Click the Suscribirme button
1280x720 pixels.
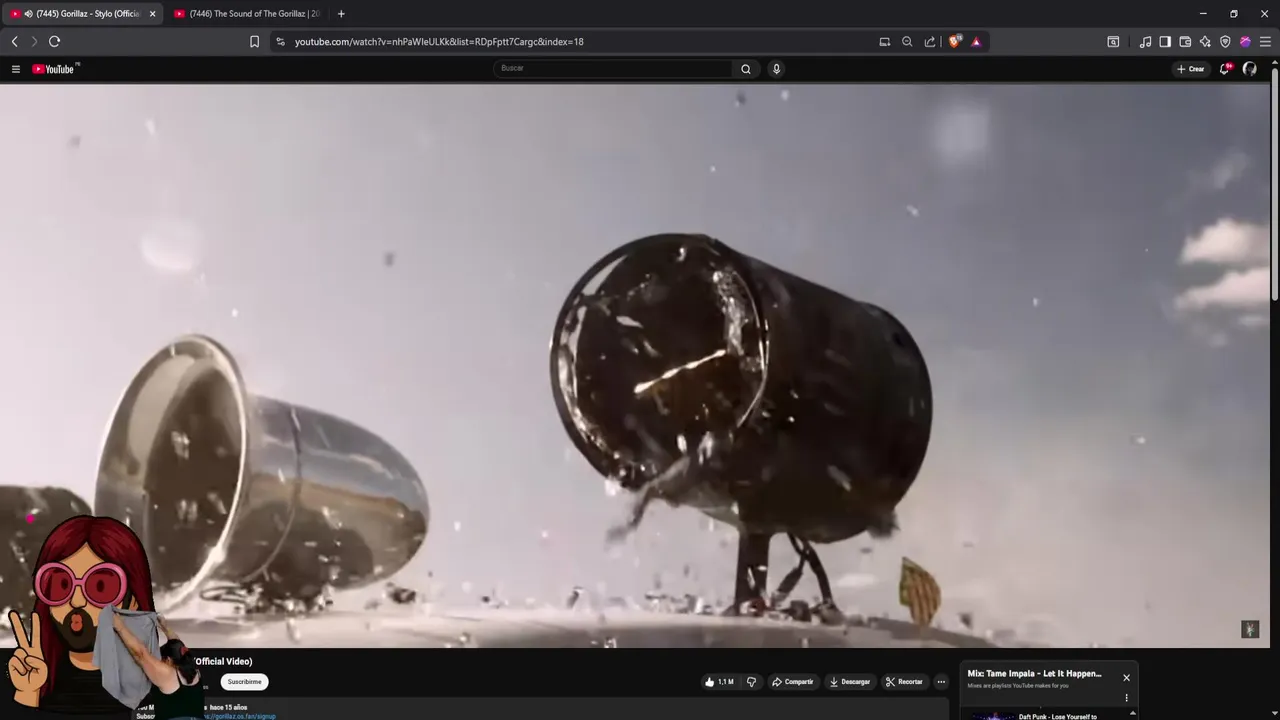click(244, 682)
